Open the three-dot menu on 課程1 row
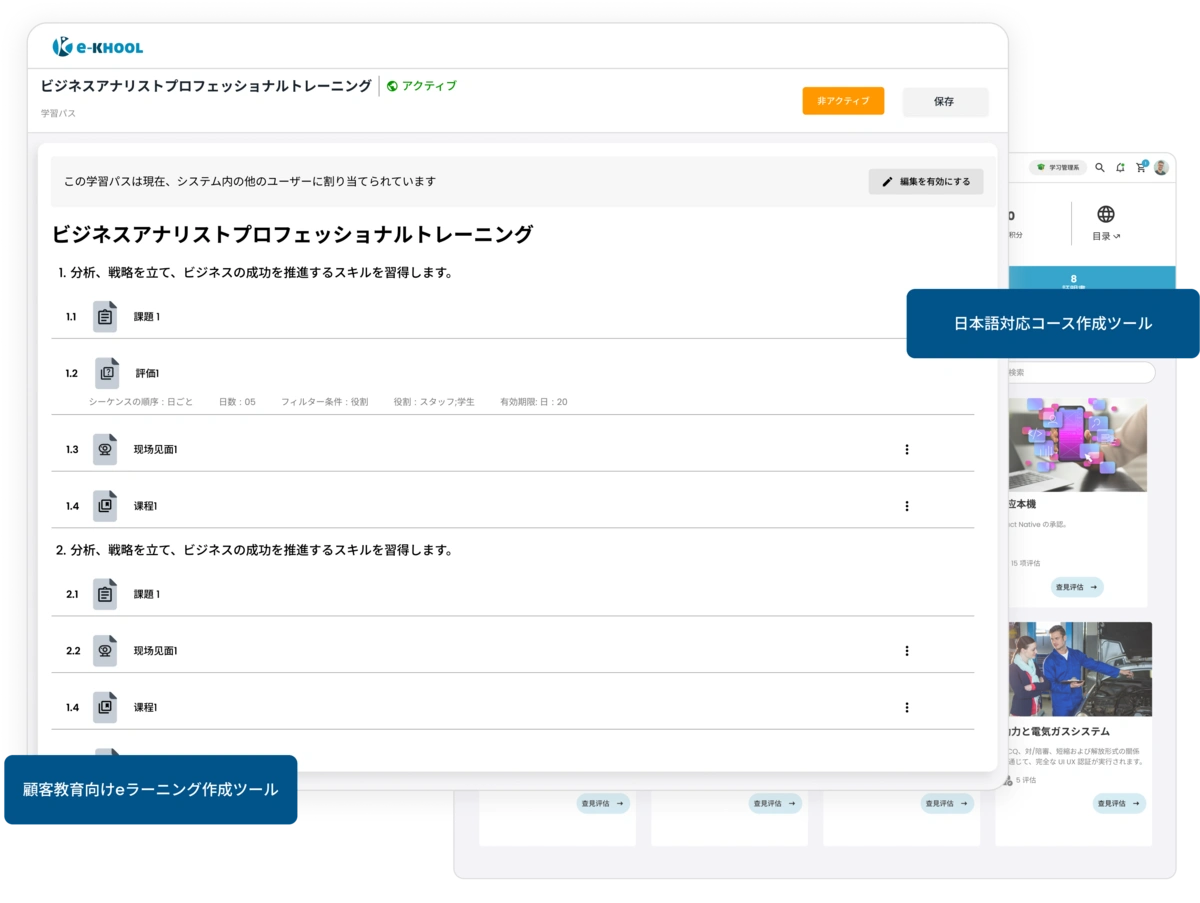The width and height of the screenshot is (1200, 903). coord(906,506)
